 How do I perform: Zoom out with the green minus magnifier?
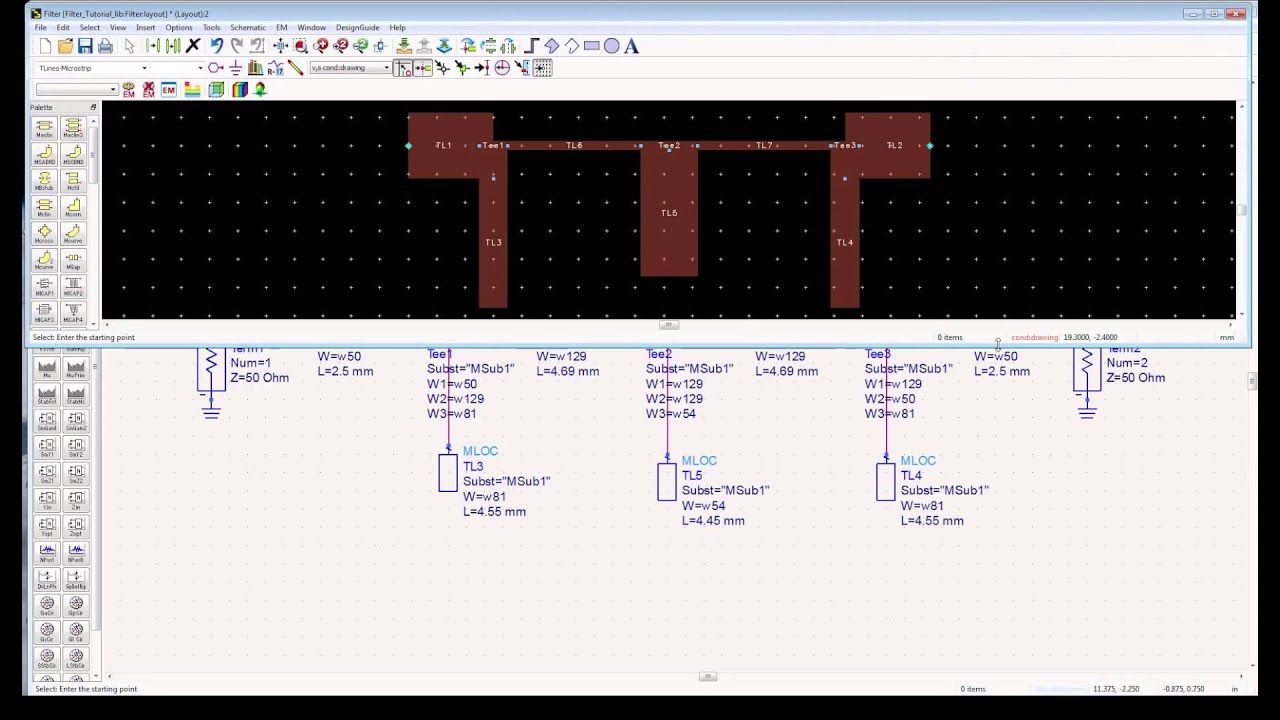pyautogui.click(x=361, y=46)
